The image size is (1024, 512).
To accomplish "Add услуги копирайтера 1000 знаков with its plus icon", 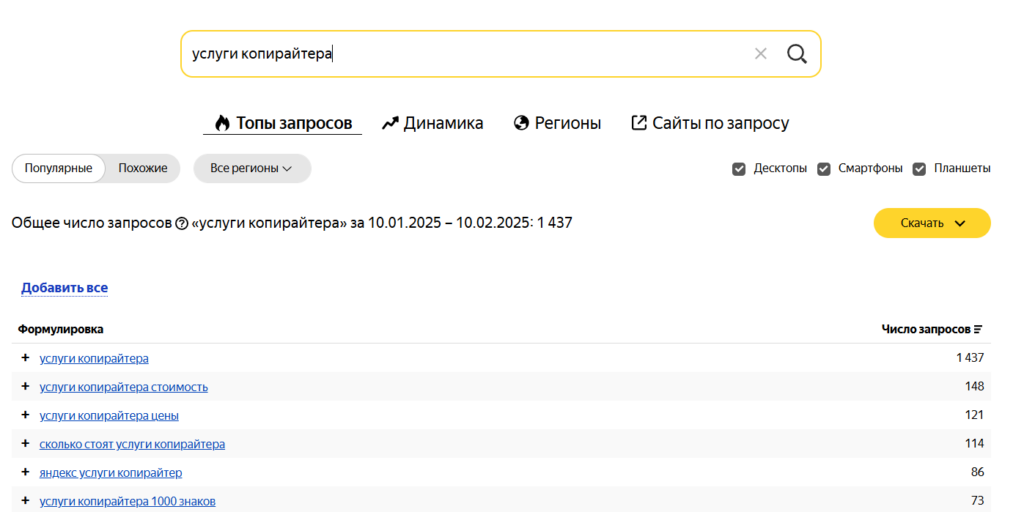I will 25,500.
